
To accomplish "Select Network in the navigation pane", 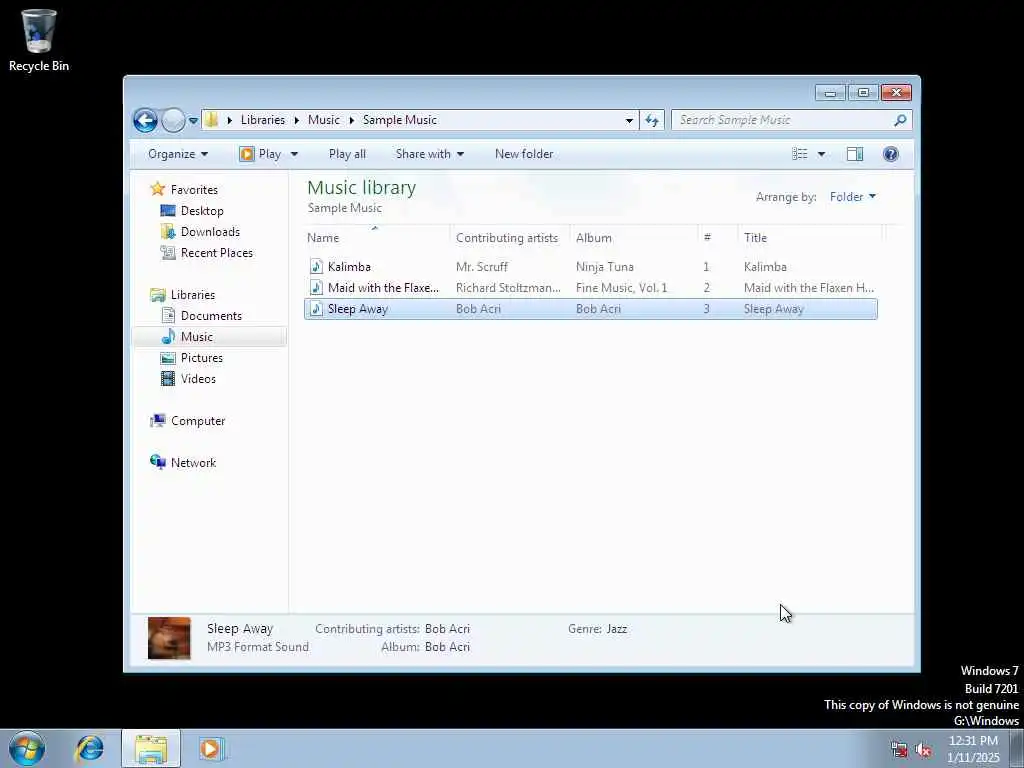I will tap(193, 462).
